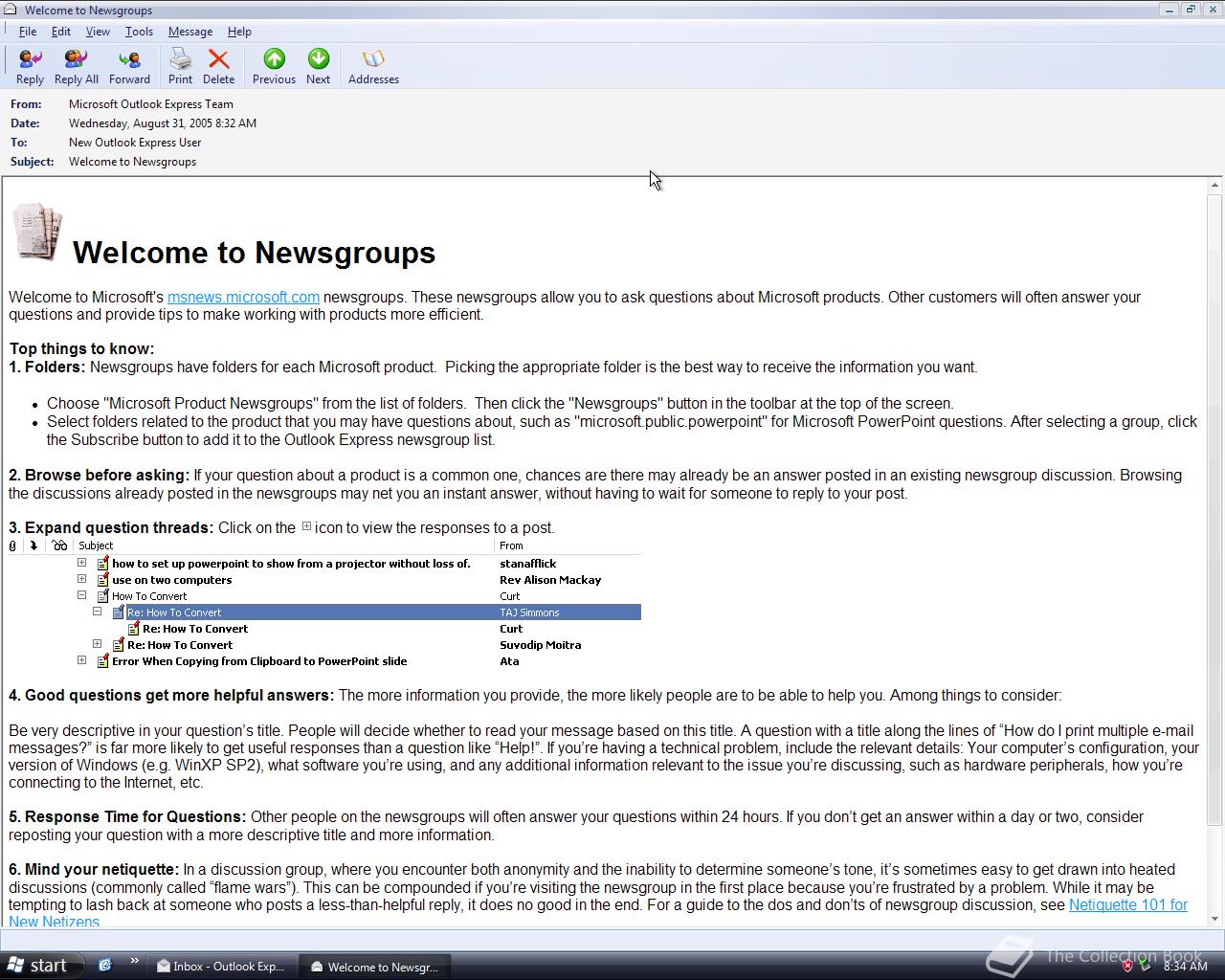Click the scrollbar up arrow
The height and width of the screenshot is (980, 1225).
pos(1215,185)
